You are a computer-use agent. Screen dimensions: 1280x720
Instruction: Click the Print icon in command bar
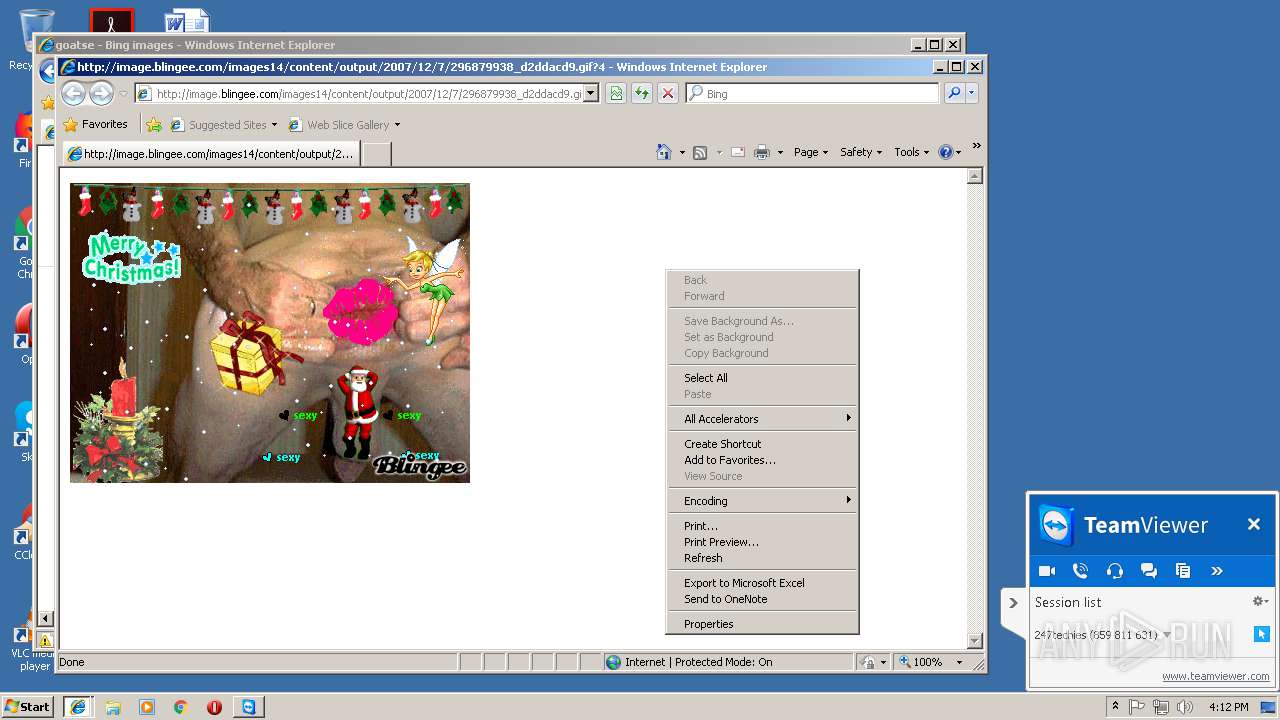click(761, 152)
